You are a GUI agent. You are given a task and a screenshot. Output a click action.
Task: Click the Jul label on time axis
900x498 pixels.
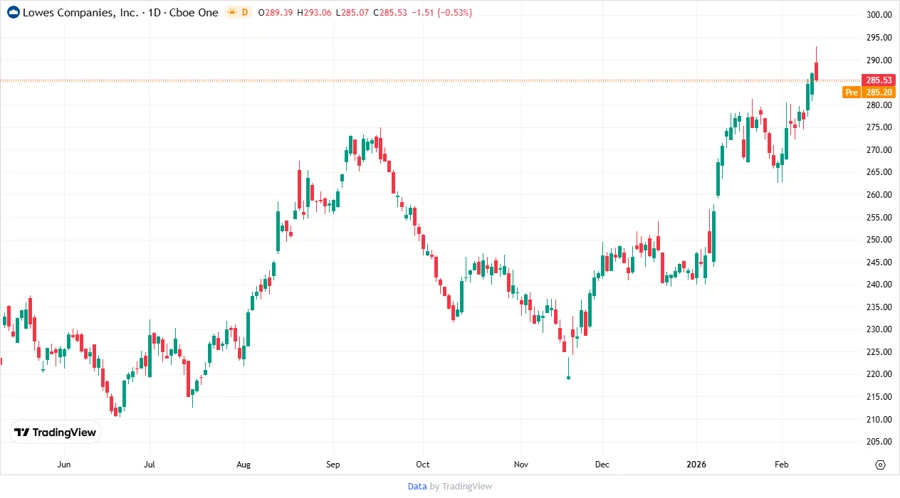pyautogui.click(x=149, y=464)
